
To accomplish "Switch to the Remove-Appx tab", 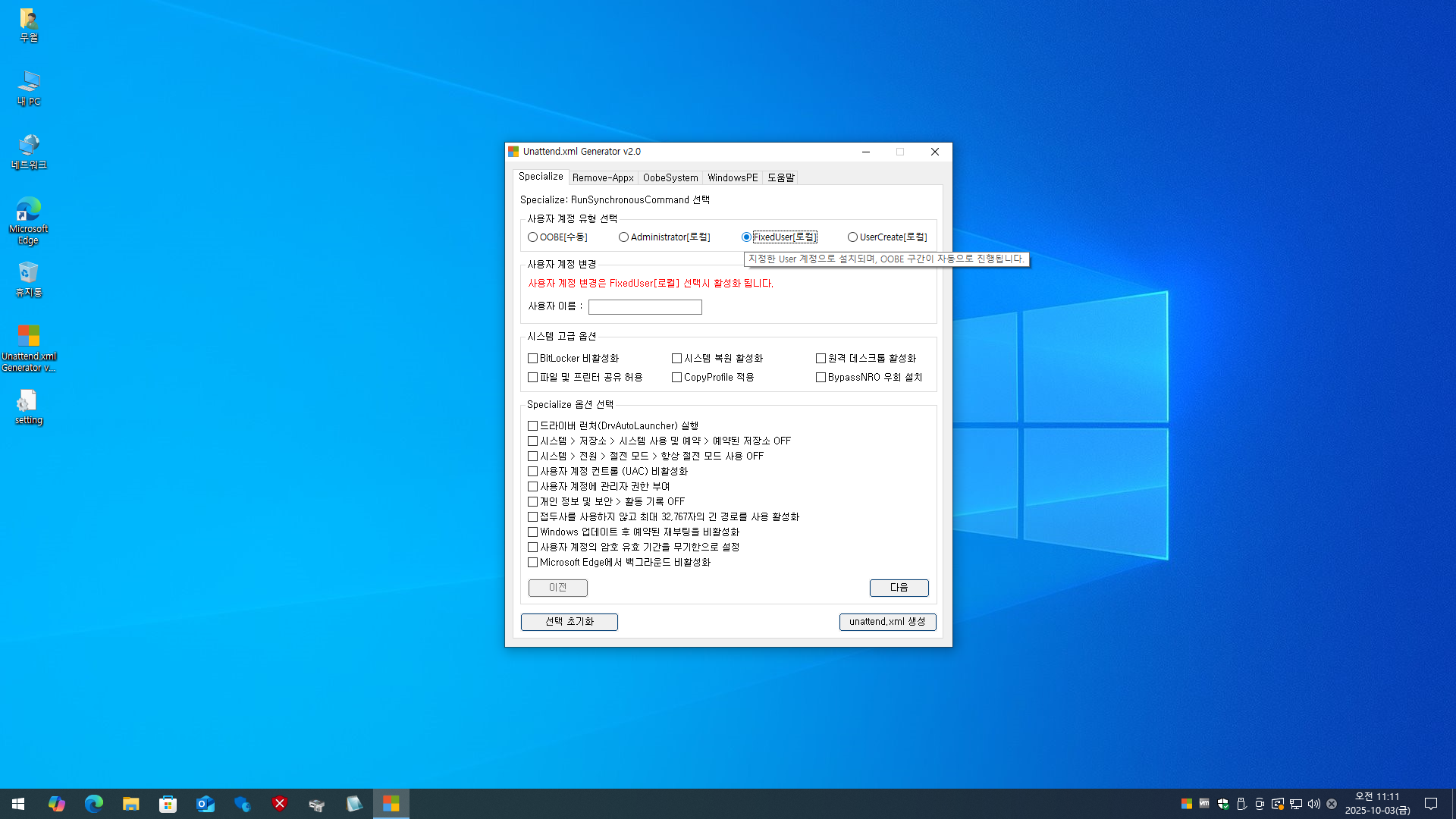I will pyautogui.click(x=603, y=177).
